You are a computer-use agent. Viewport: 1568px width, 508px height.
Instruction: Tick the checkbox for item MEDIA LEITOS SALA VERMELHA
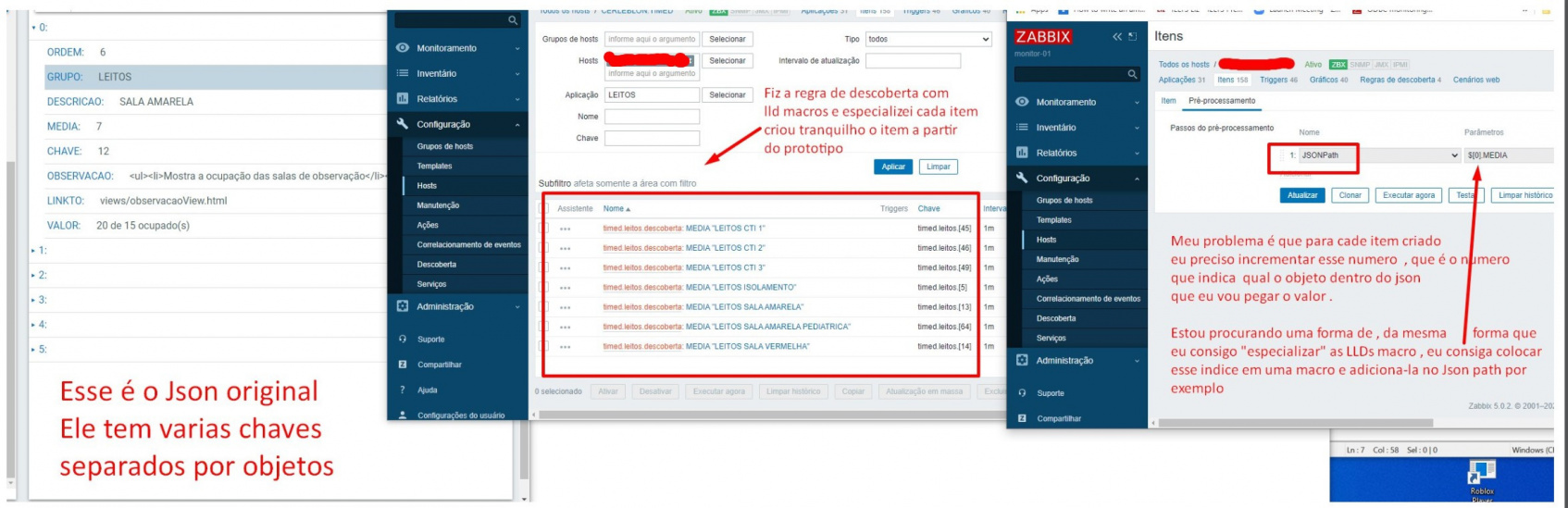pyautogui.click(x=543, y=346)
